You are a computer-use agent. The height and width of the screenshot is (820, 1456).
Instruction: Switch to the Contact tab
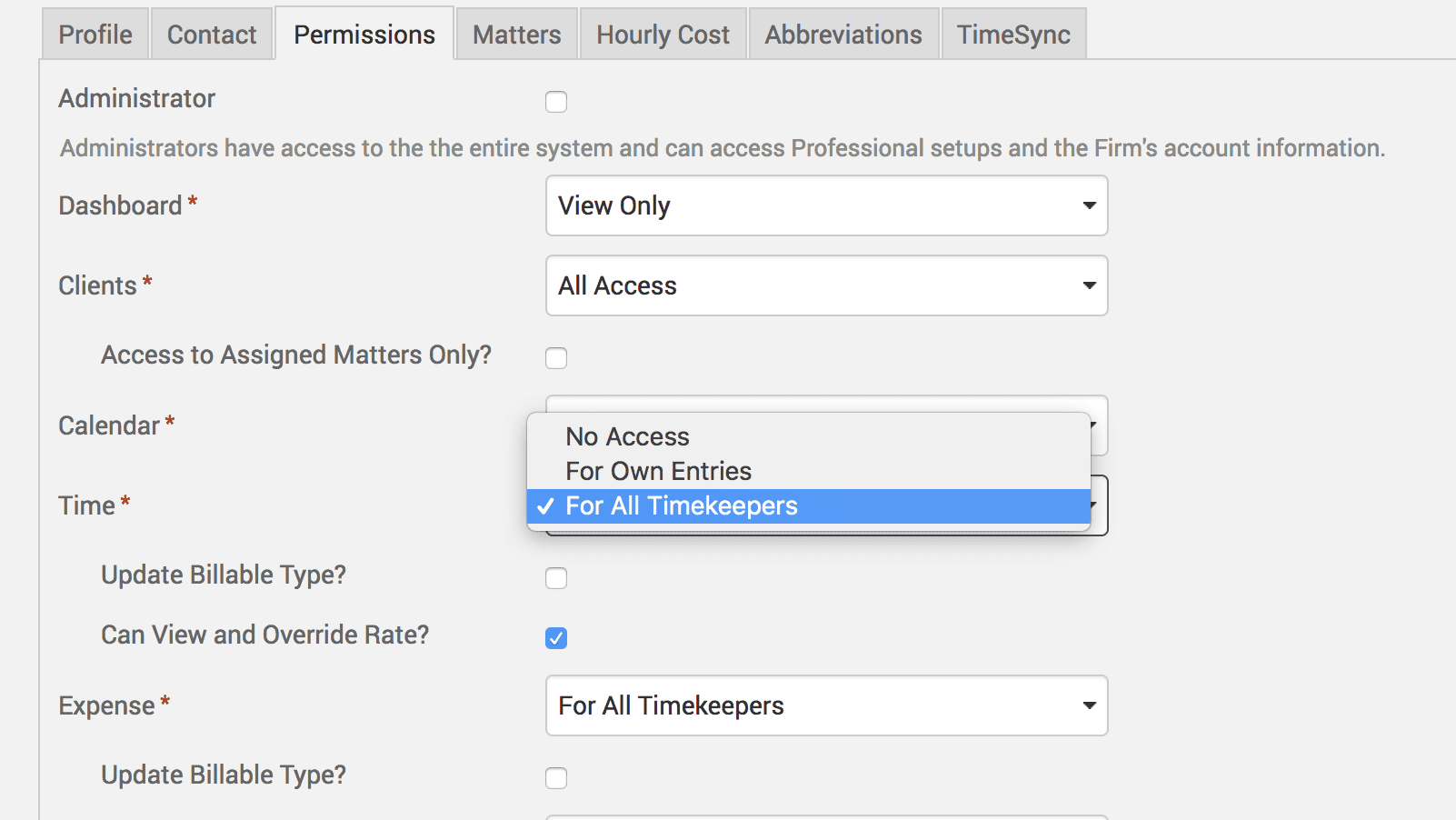coord(212,35)
